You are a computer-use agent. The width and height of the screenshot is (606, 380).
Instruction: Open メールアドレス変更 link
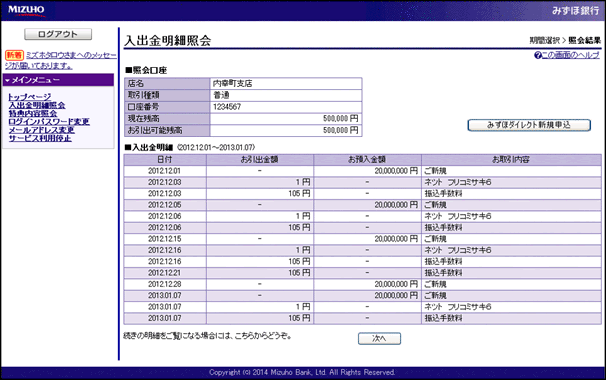click(x=41, y=130)
